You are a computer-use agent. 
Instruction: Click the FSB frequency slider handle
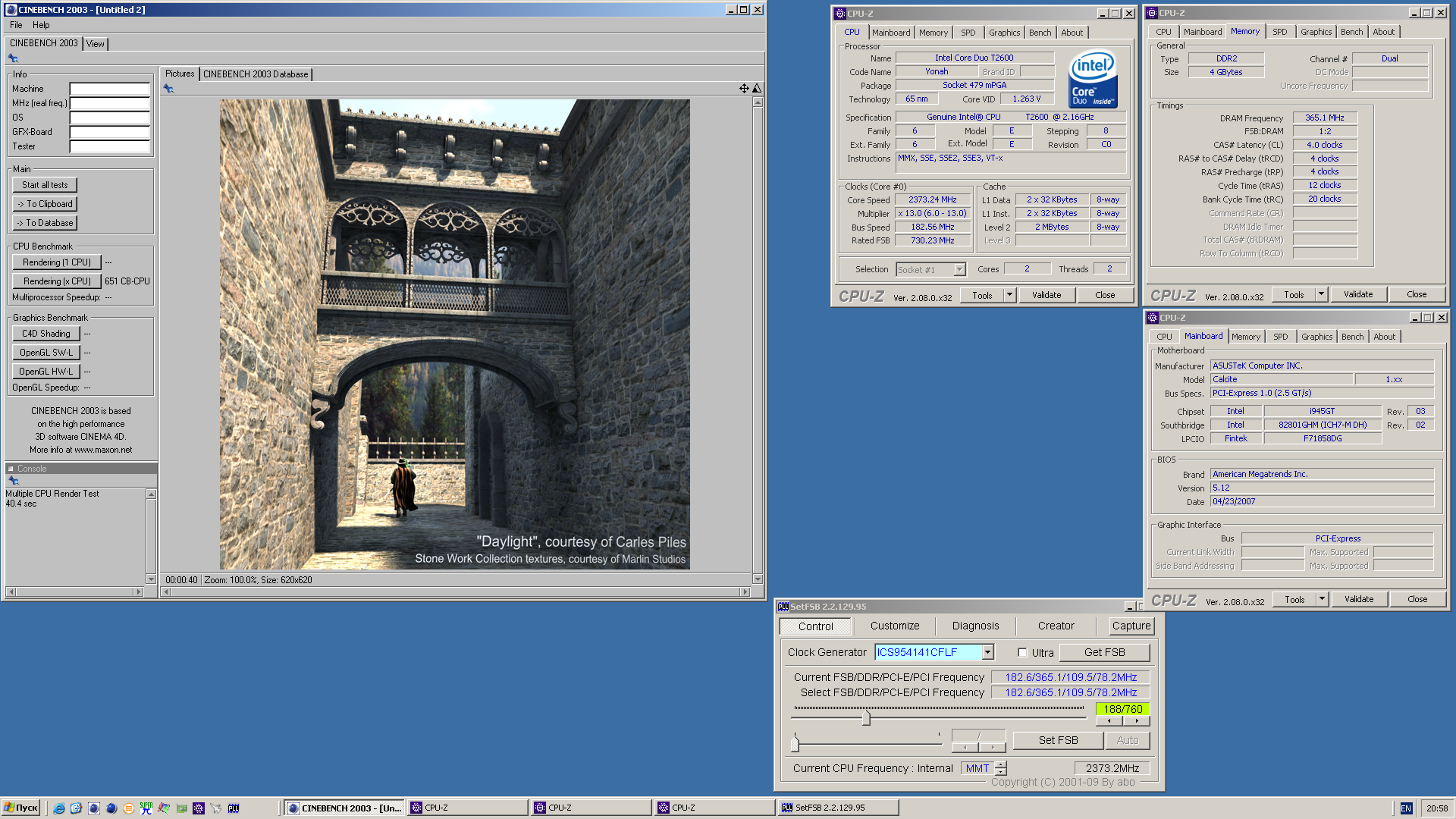coord(866,717)
